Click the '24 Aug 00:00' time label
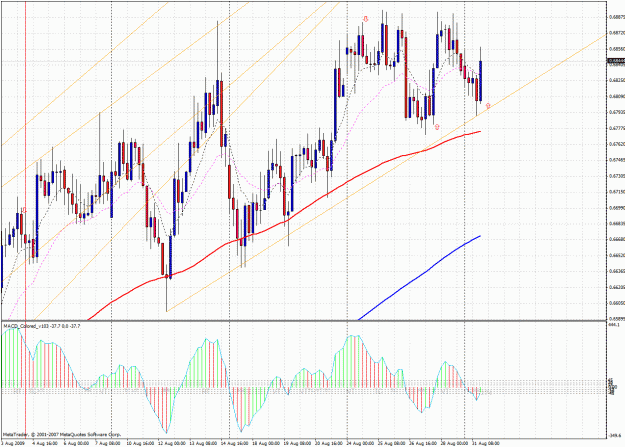Screen dimensions: 625x447 (x=360, y=443)
